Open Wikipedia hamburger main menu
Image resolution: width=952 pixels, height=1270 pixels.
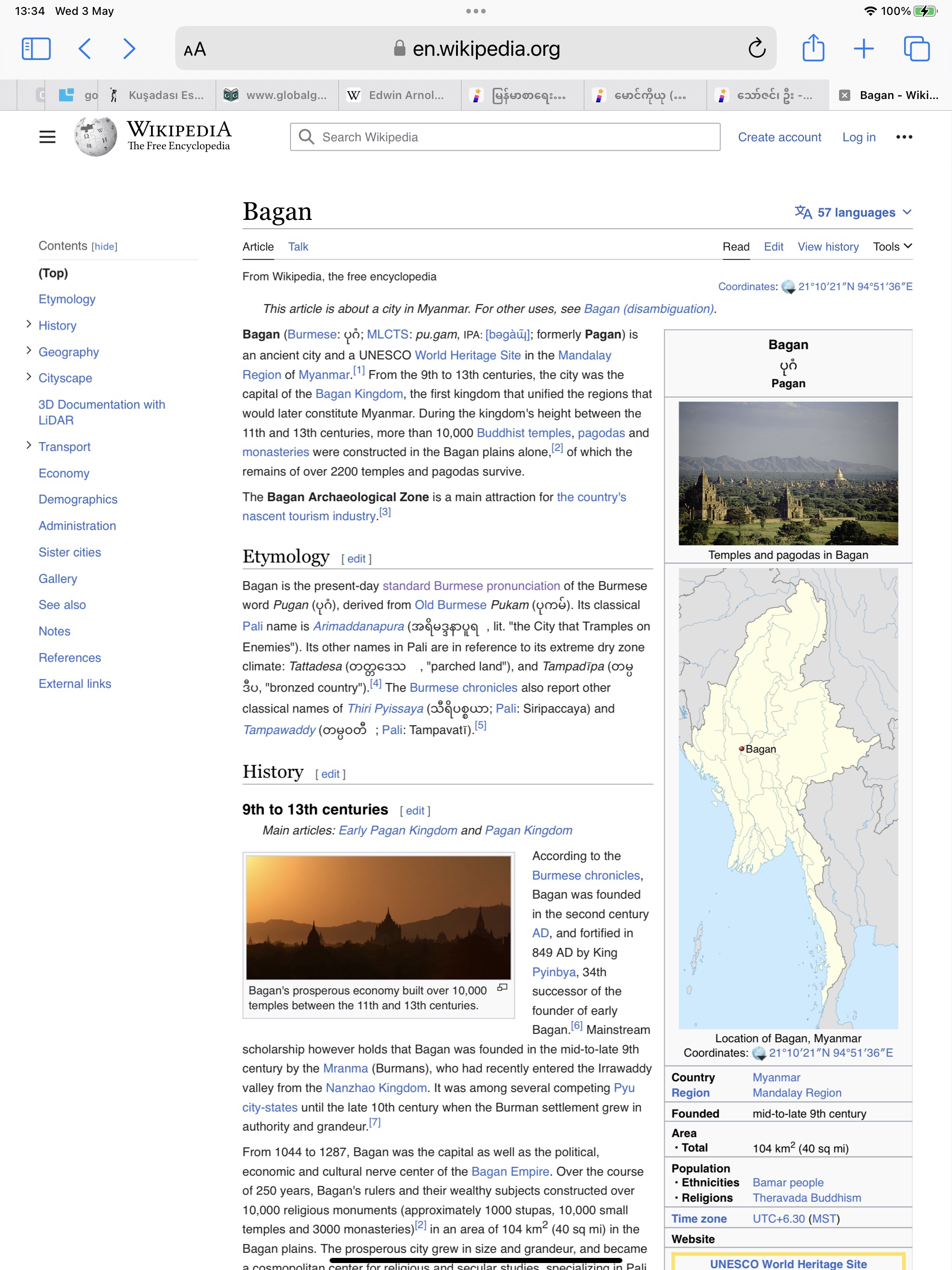[47, 137]
